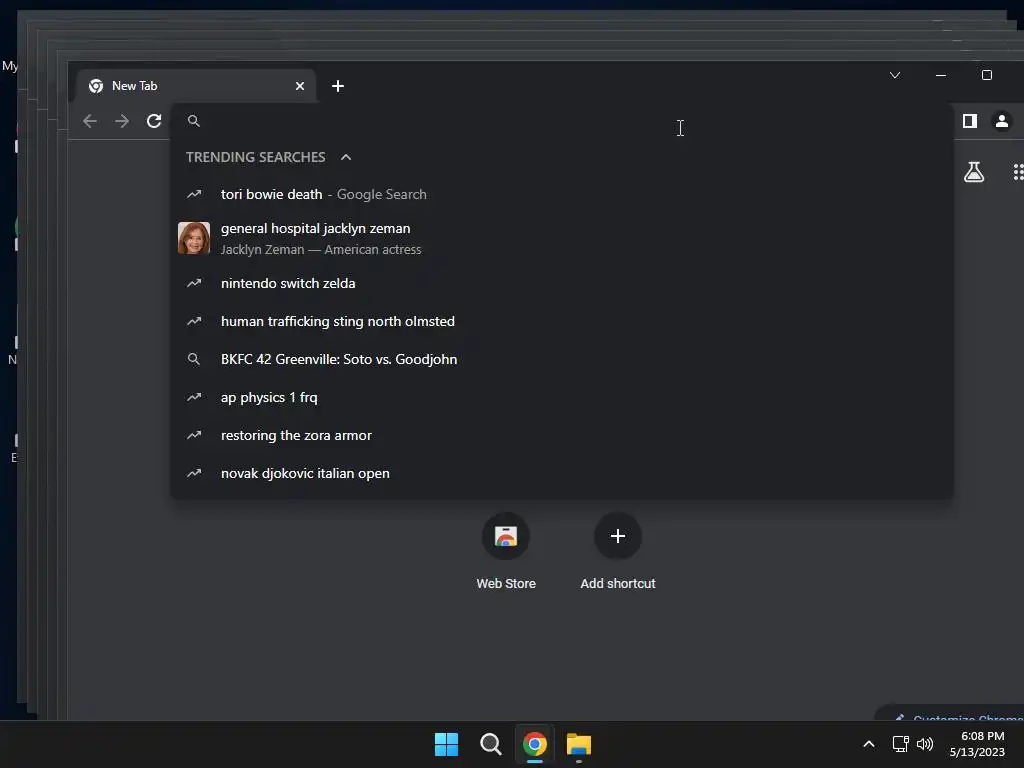Click the magnifier icon in the address bar
The height and width of the screenshot is (768, 1024).
click(x=194, y=121)
